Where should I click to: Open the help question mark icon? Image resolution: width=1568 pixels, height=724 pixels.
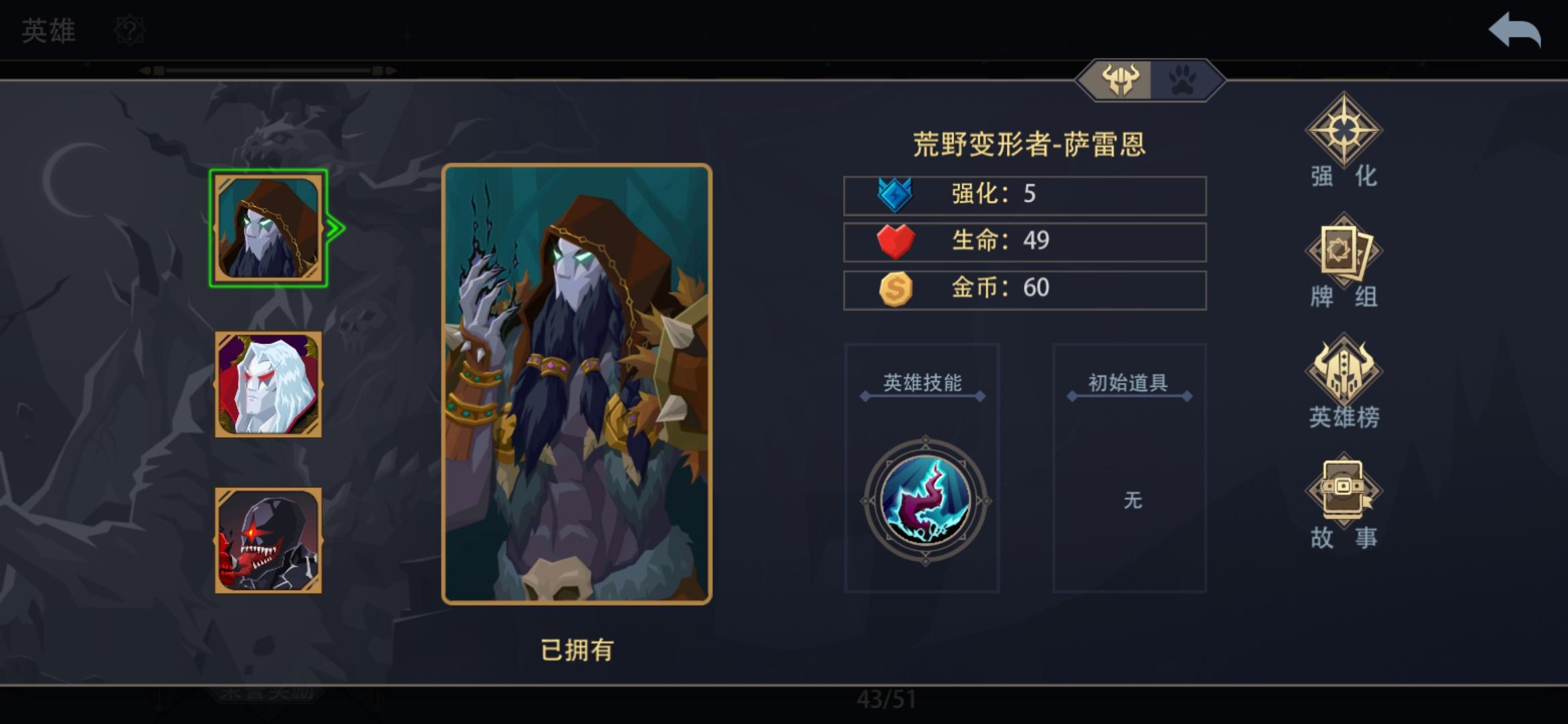point(129,31)
